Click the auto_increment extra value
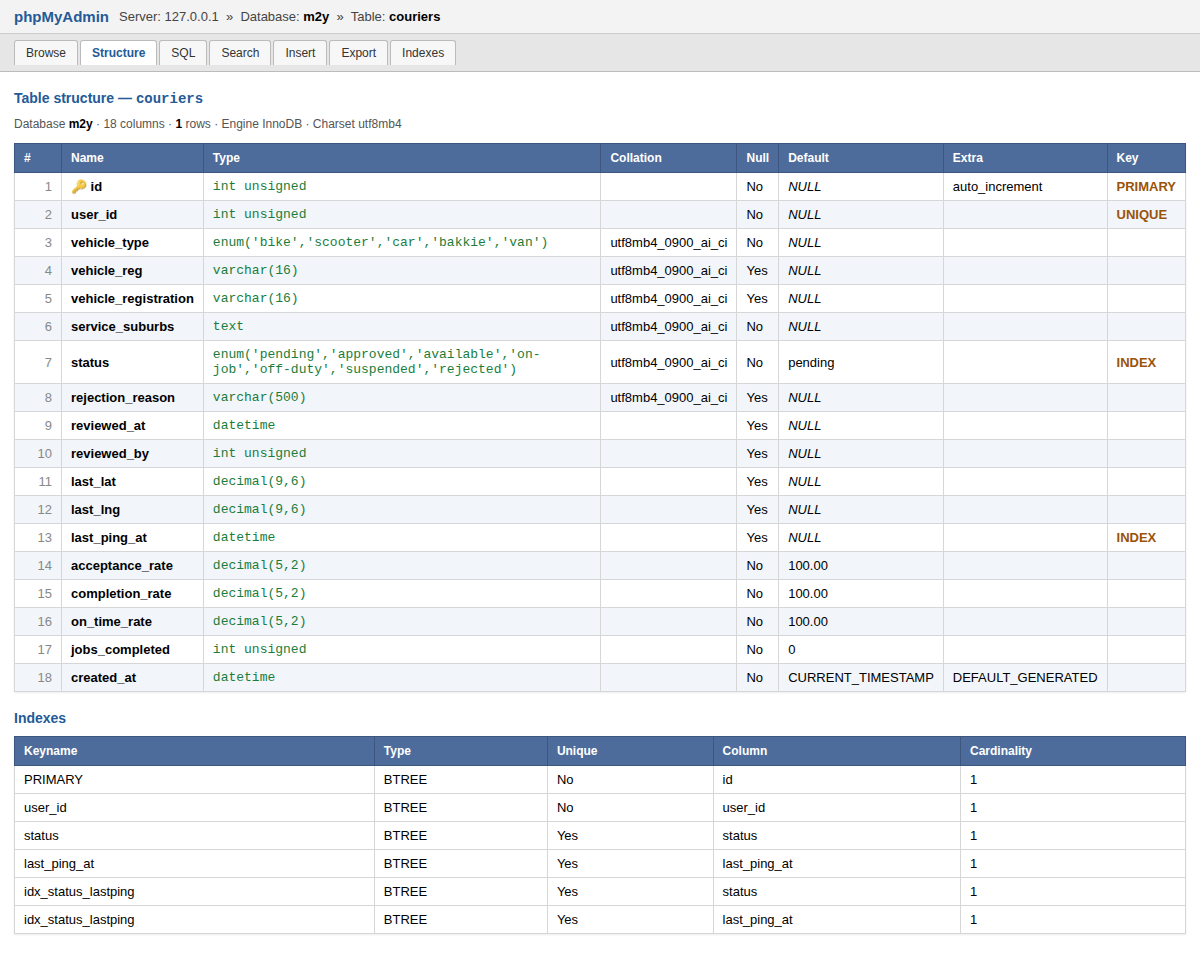Image resolution: width=1200 pixels, height=965 pixels. click(x=997, y=187)
